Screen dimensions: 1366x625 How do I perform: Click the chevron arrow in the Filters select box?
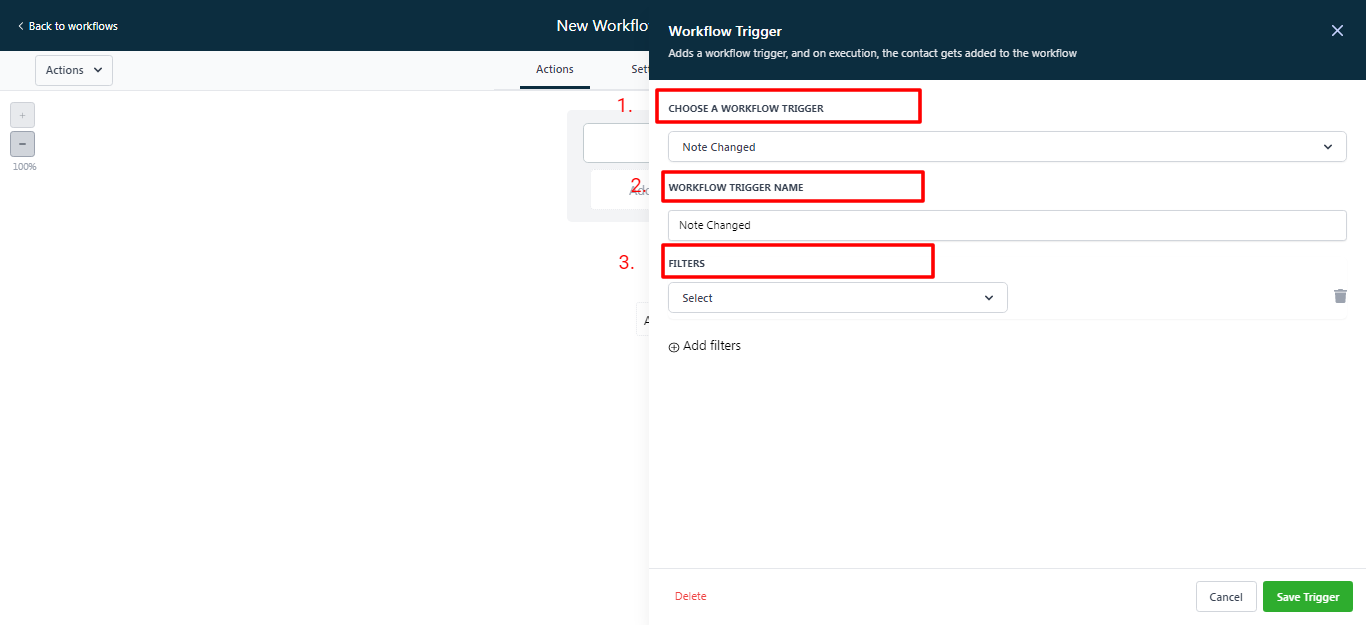[x=989, y=298]
